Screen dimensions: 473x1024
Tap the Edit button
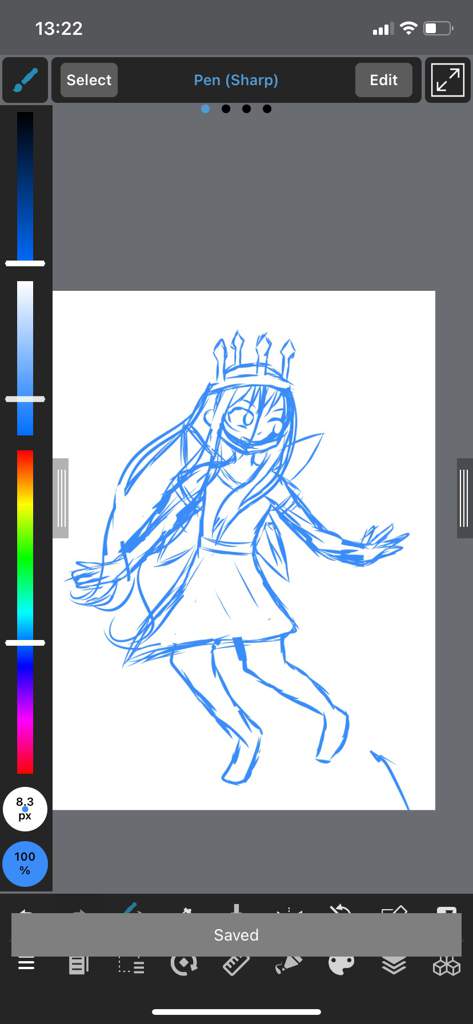click(x=383, y=80)
